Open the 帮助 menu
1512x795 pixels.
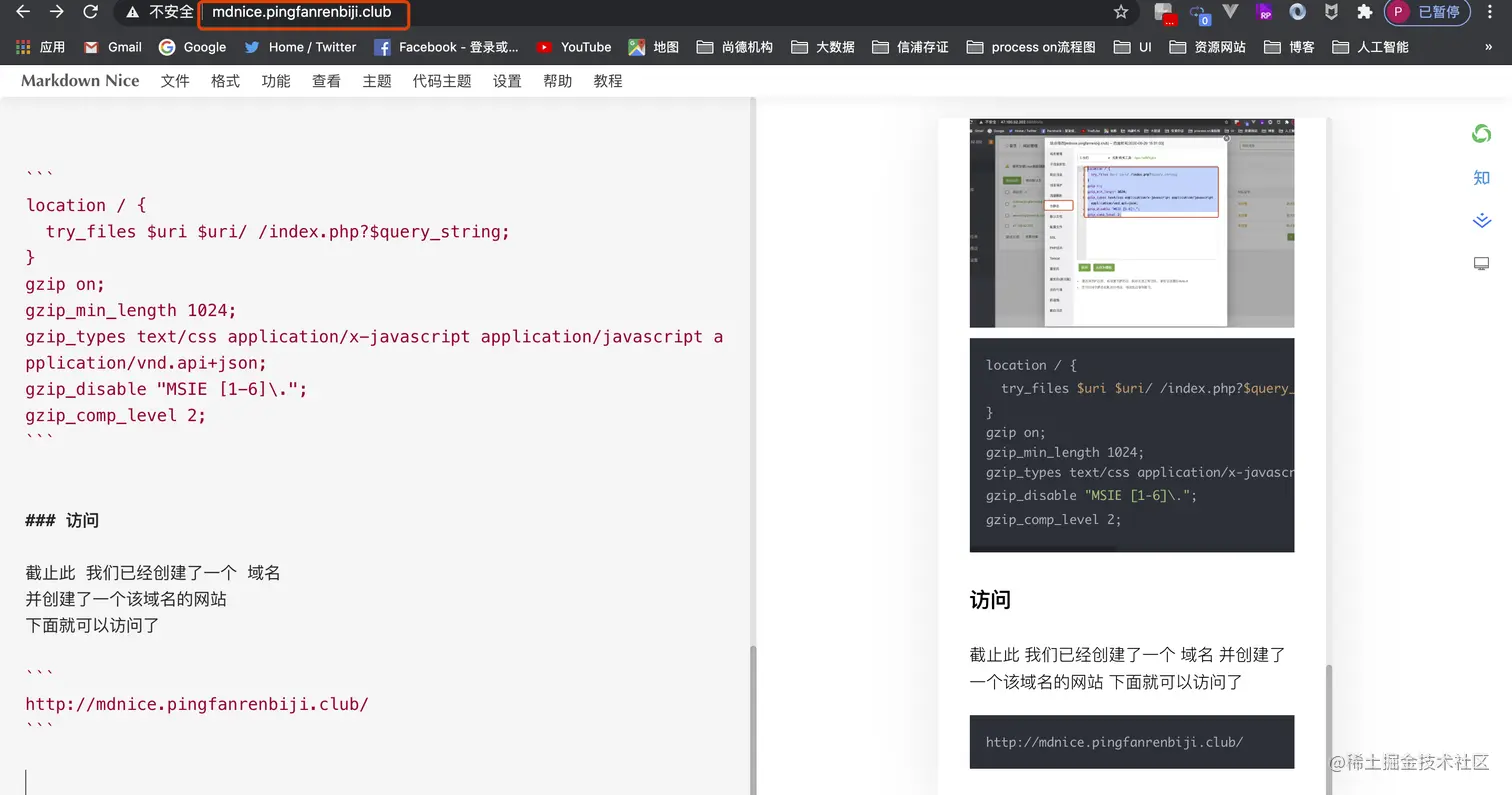tap(557, 81)
